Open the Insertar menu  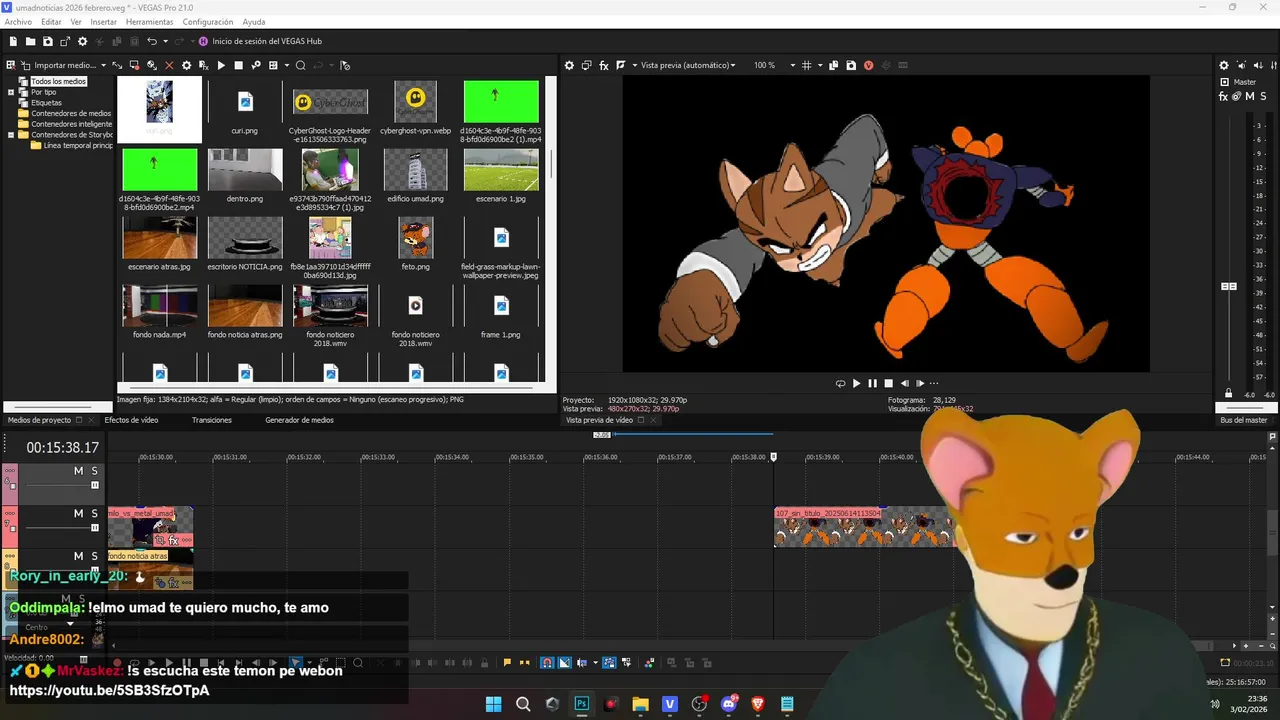[x=103, y=22]
